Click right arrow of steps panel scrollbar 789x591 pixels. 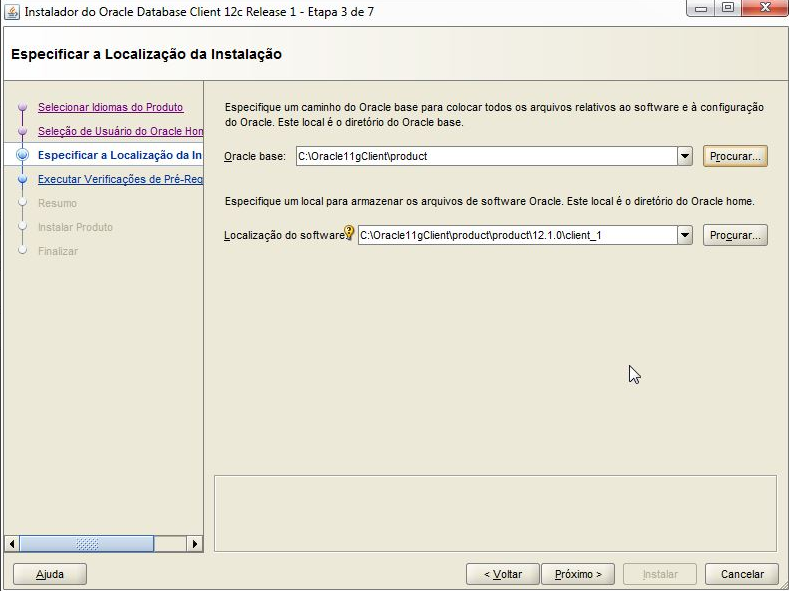click(195, 544)
